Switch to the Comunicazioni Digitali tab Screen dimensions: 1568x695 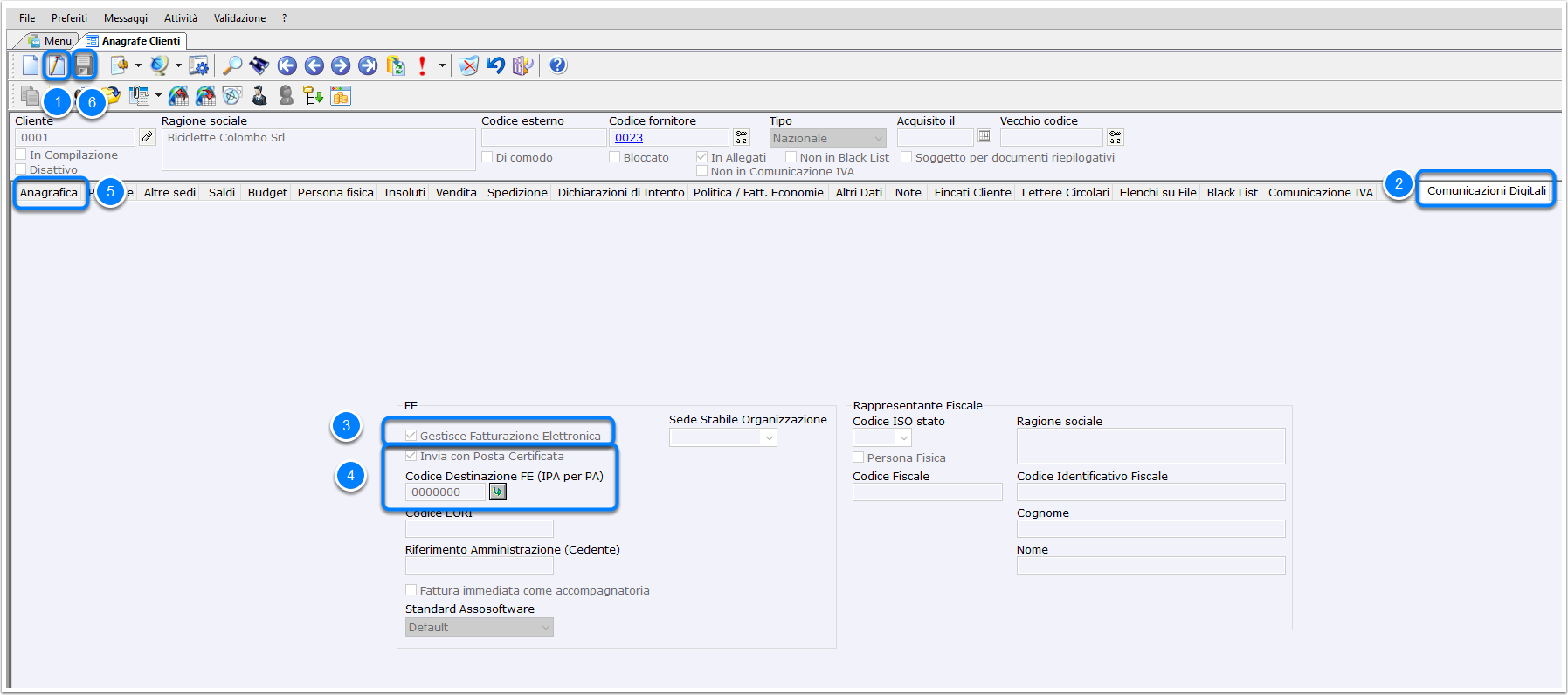[1486, 190]
